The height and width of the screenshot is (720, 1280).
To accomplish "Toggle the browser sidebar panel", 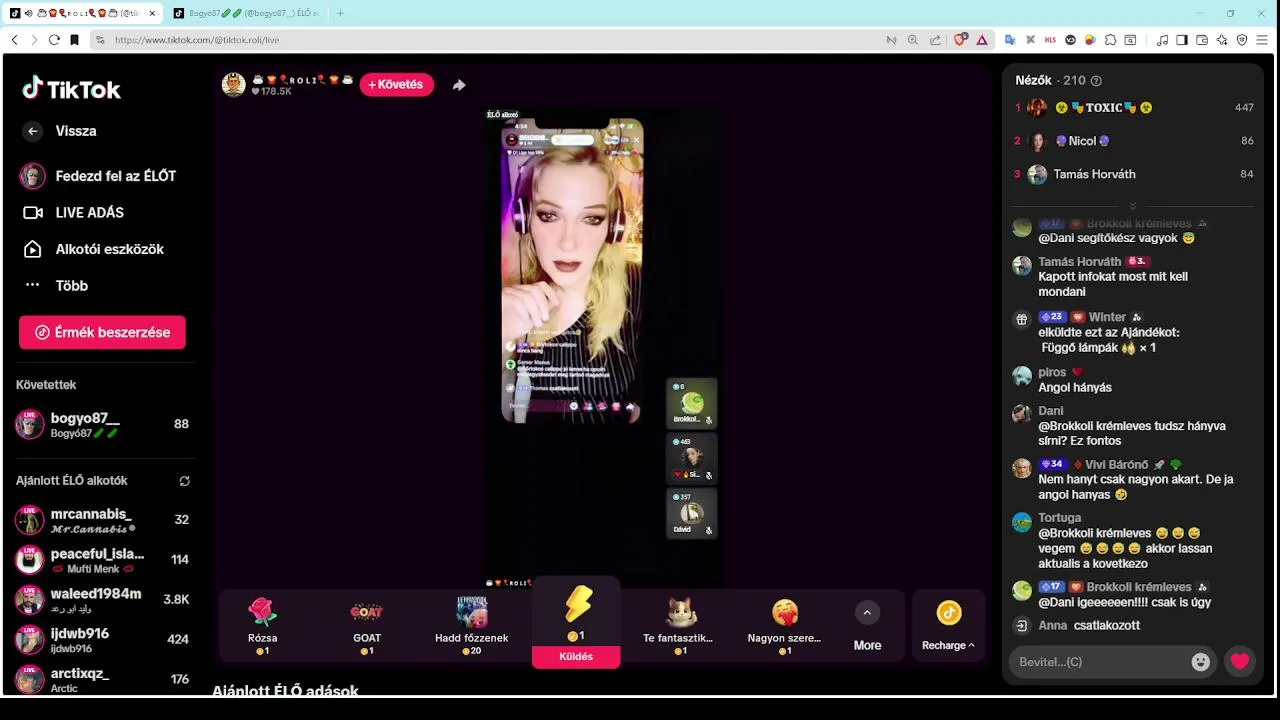I will tap(1182, 40).
